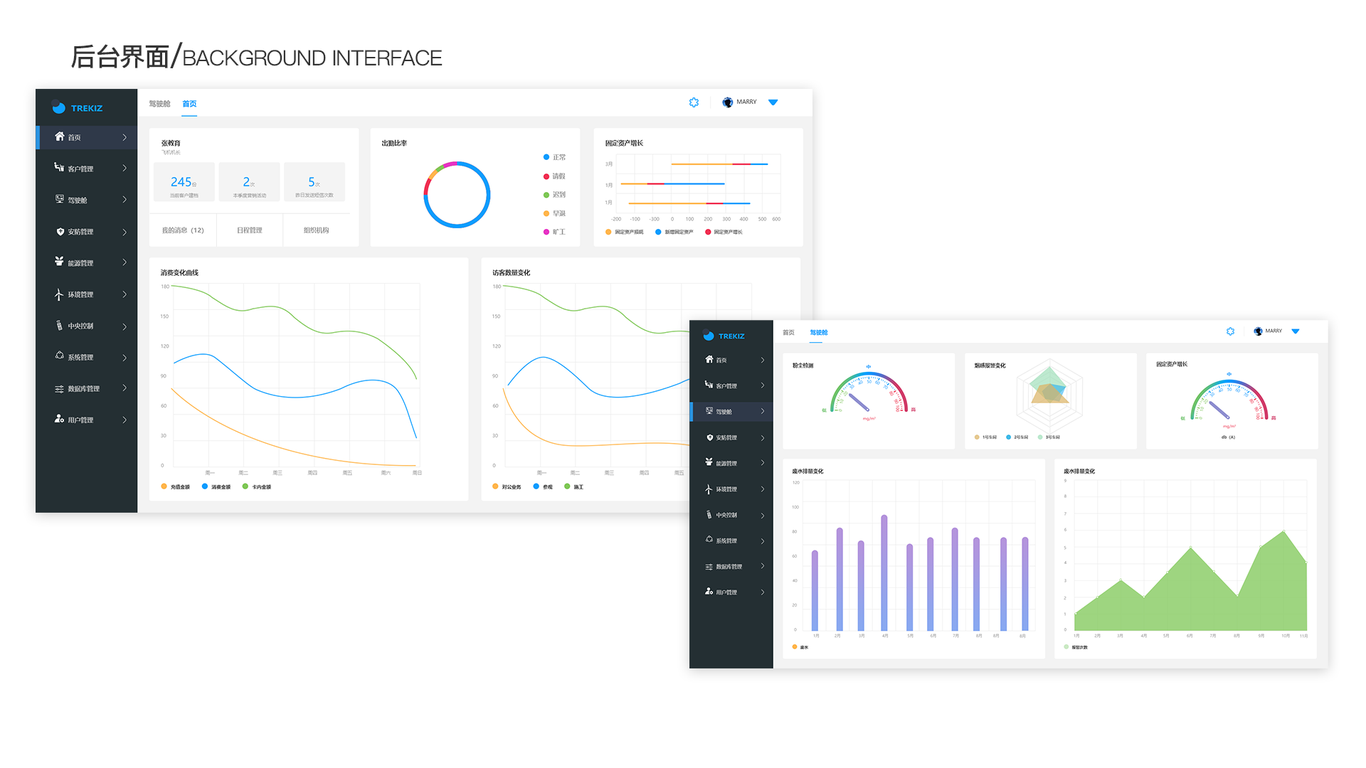The width and height of the screenshot is (1366, 768).
Task: Click 用户管理 person icon in back window
Action: [x=60, y=419]
